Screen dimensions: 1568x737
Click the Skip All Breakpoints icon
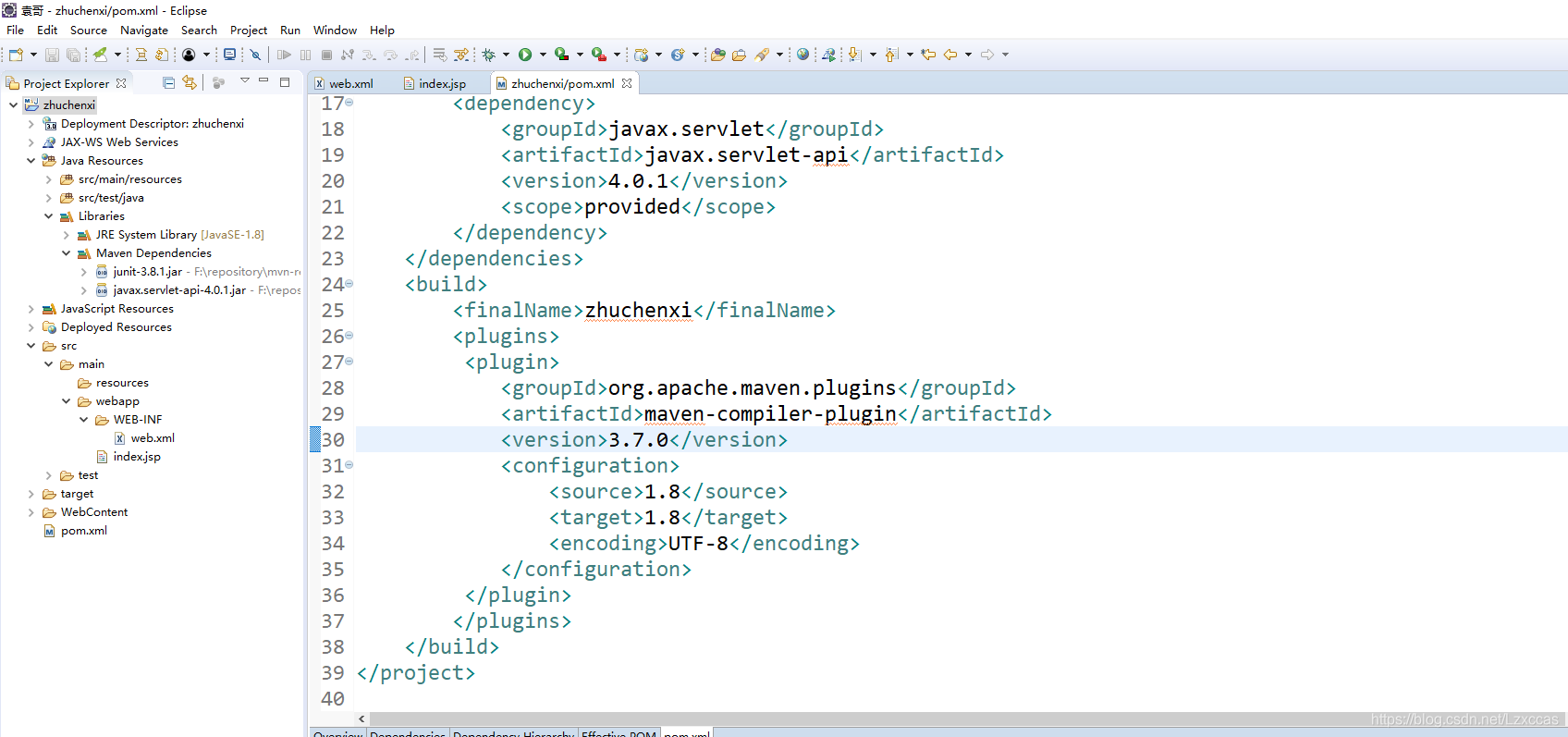click(x=256, y=55)
